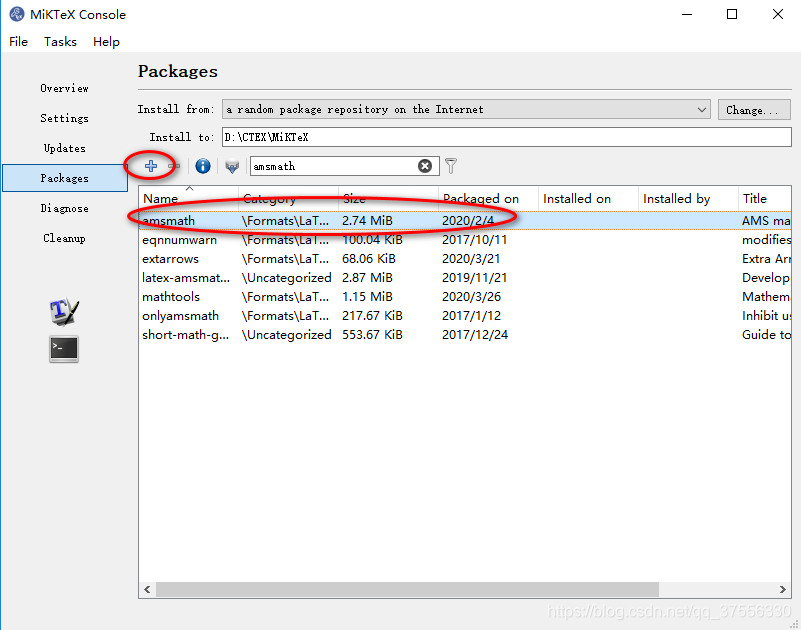Go to the Overview page
Image resolution: width=801 pixels, height=630 pixels.
tap(64, 88)
